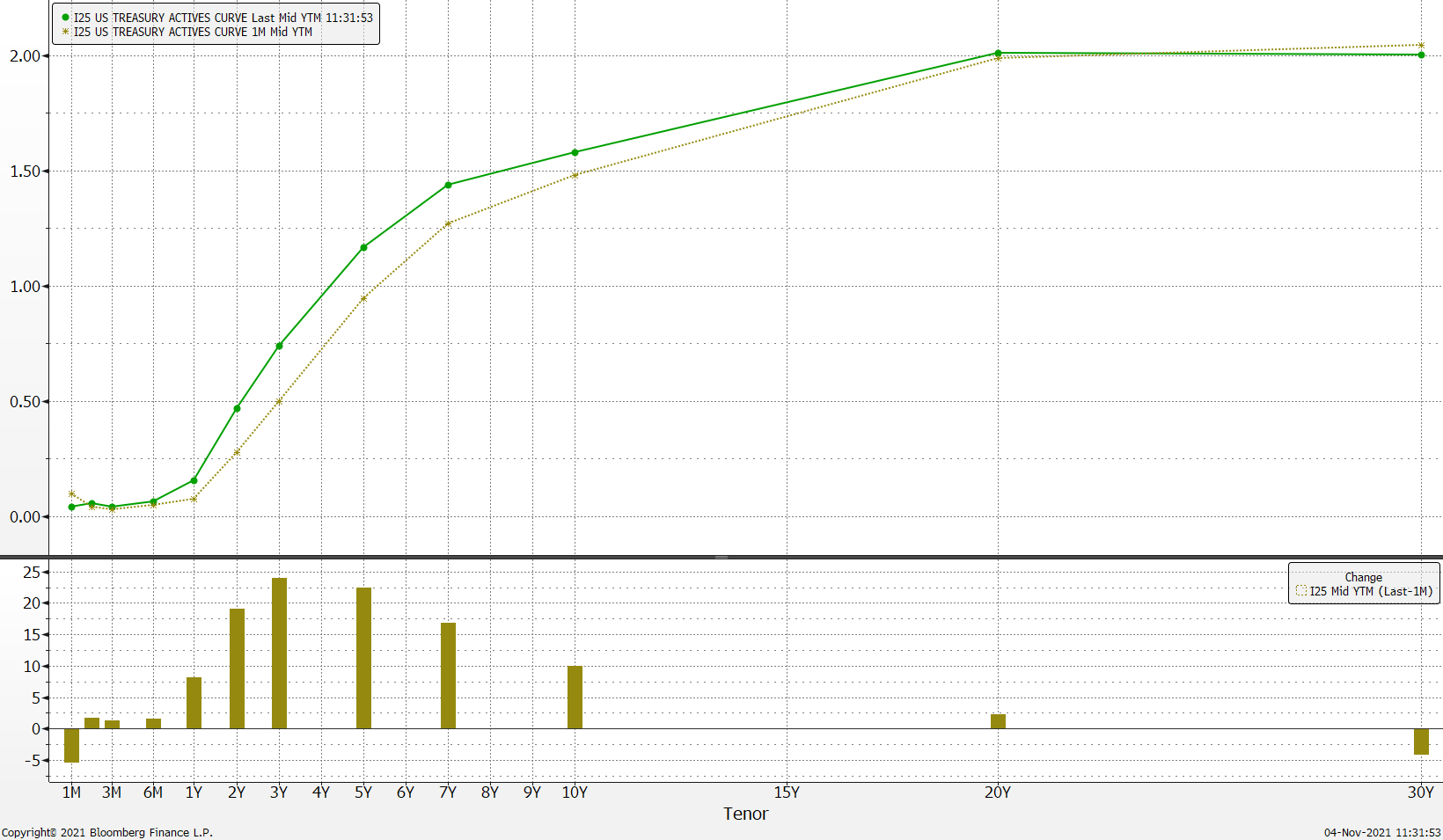Click the negative change bar at 1M tenor
Screen dimensions: 1443x840
[71, 745]
